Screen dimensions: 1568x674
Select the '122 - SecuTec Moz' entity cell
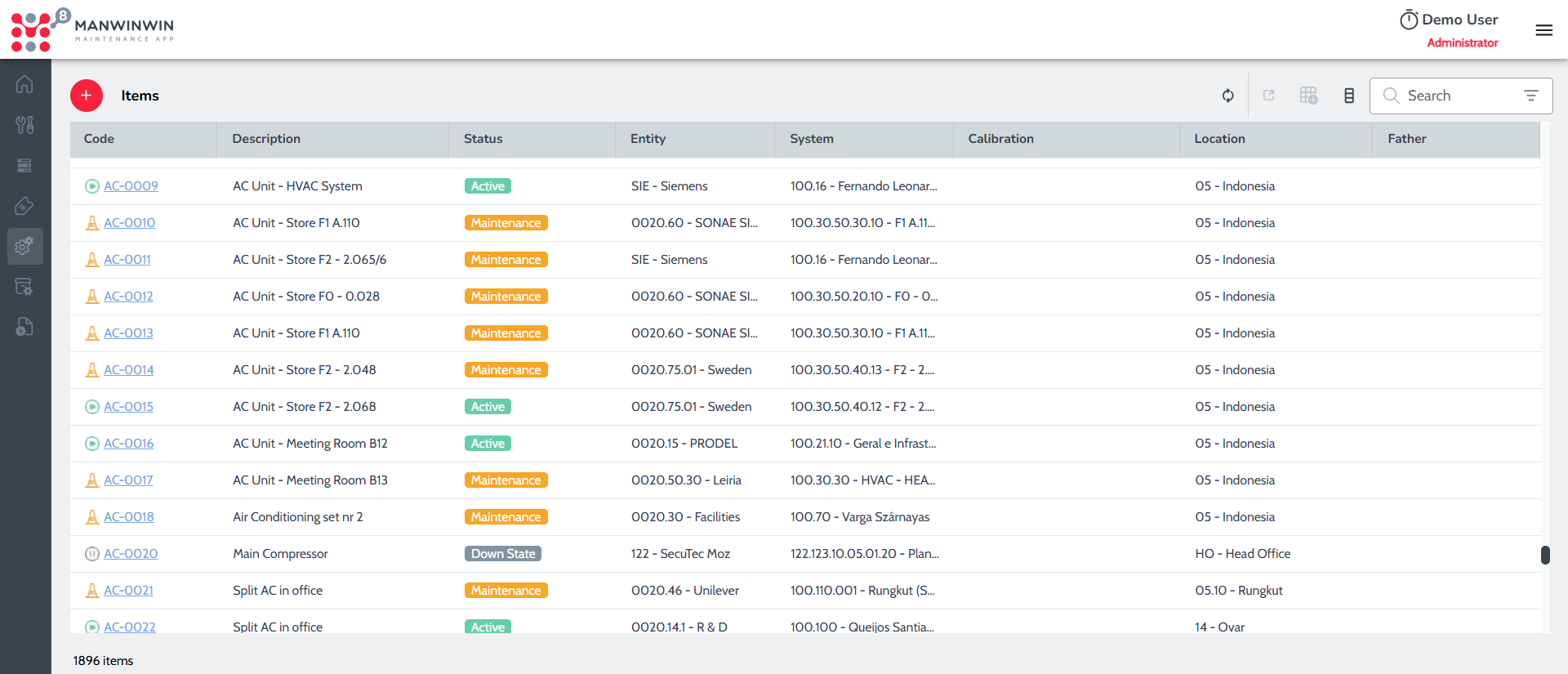[x=680, y=554]
